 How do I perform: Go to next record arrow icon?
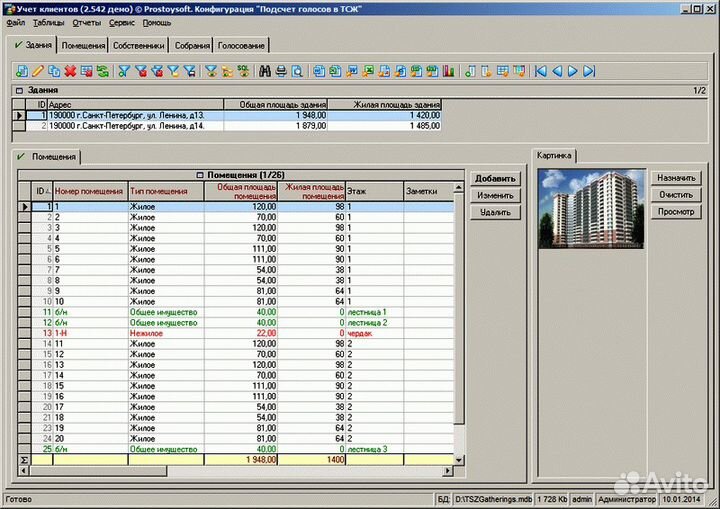coord(573,71)
